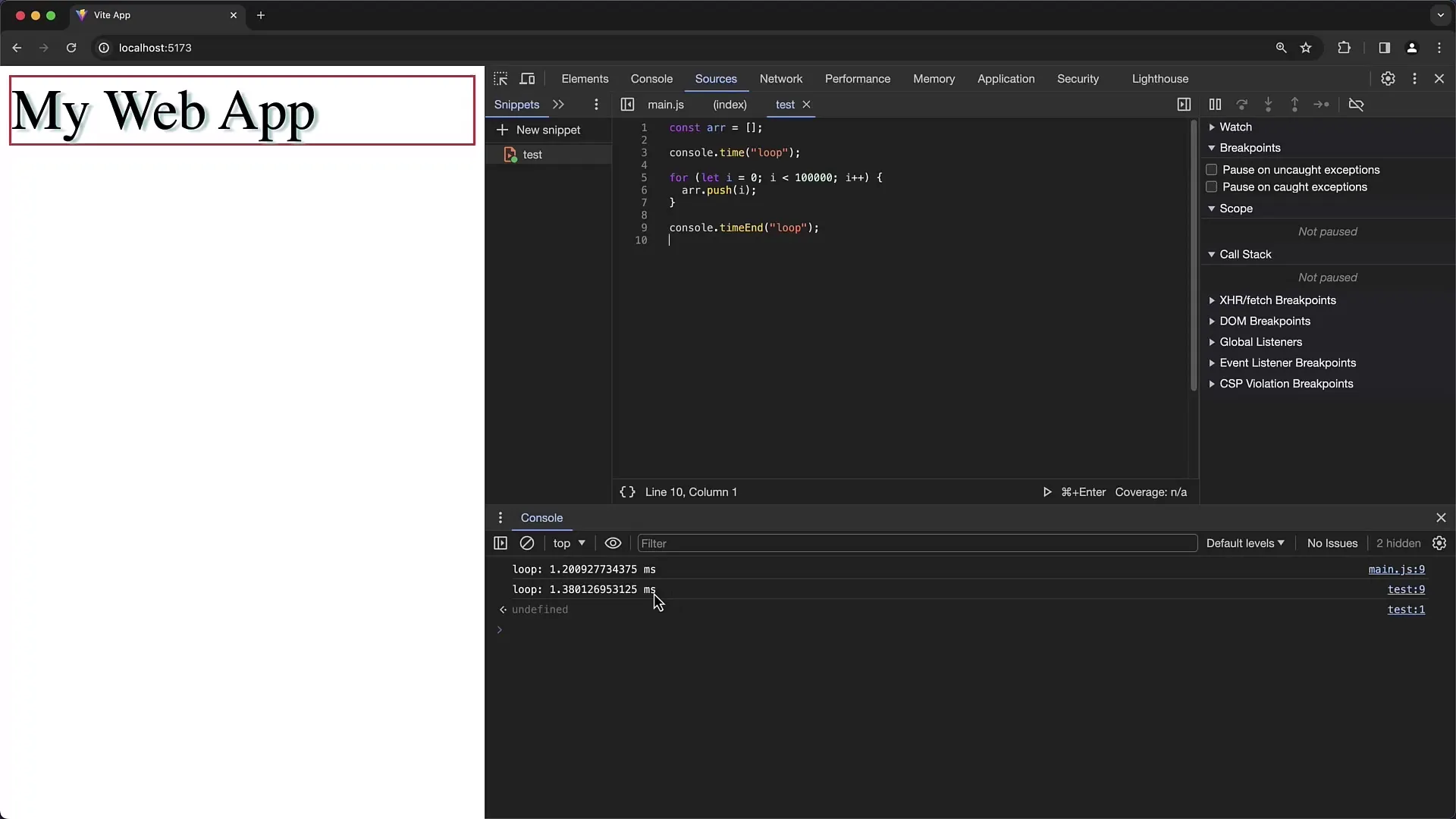The height and width of the screenshot is (819, 1456).
Task: Enable Pause on caught exceptions
Action: pyautogui.click(x=1211, y=187)
